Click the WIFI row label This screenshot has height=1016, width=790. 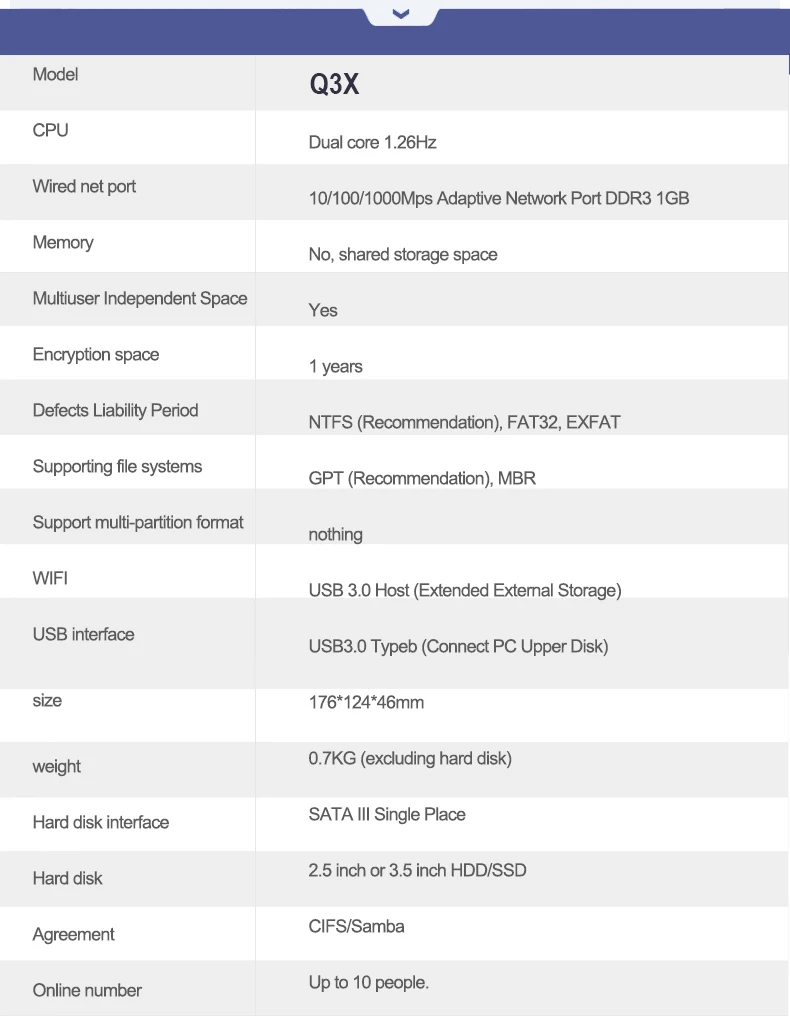pyautogui.click(x=50, y=579)
